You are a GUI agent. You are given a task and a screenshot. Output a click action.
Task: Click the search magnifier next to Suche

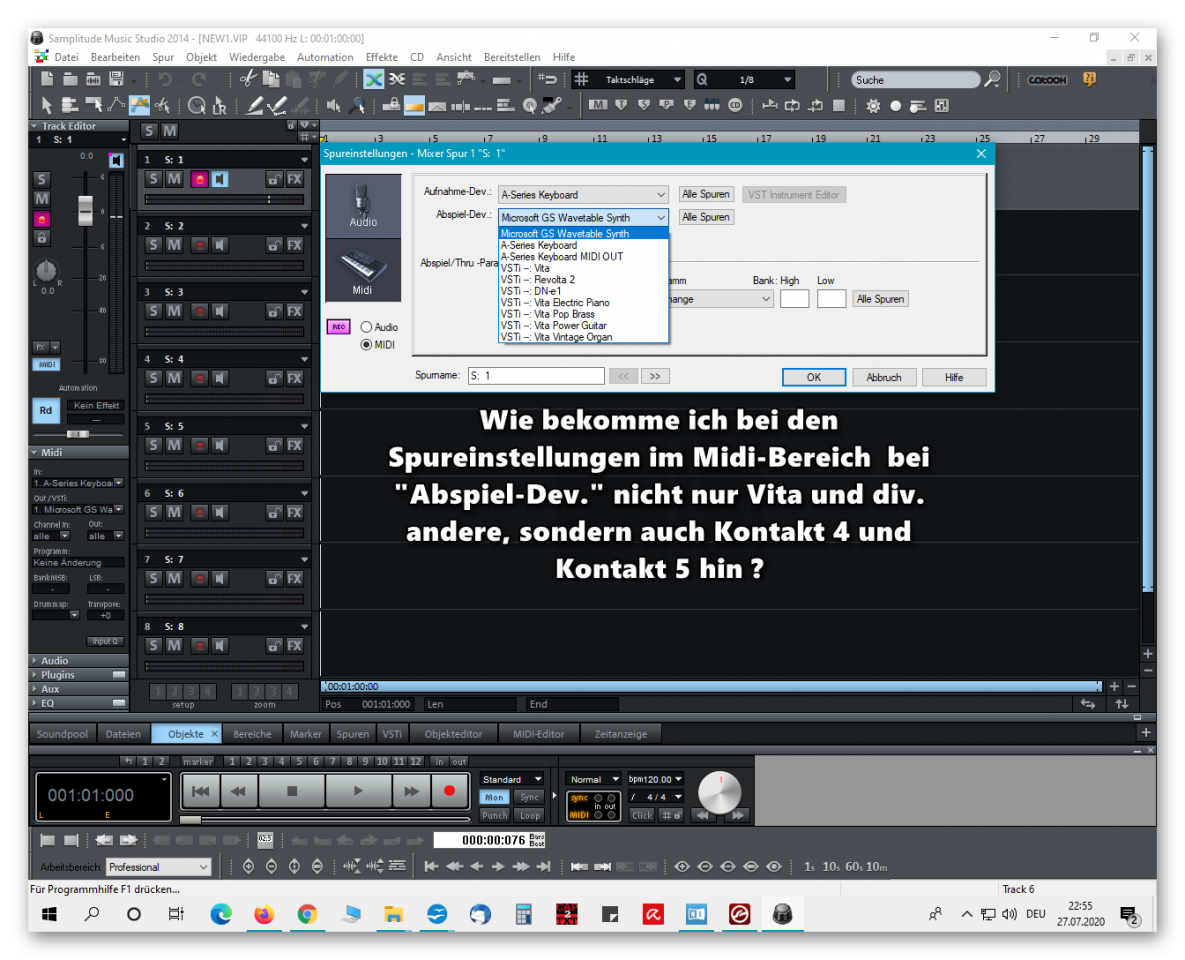coord(992,79)
